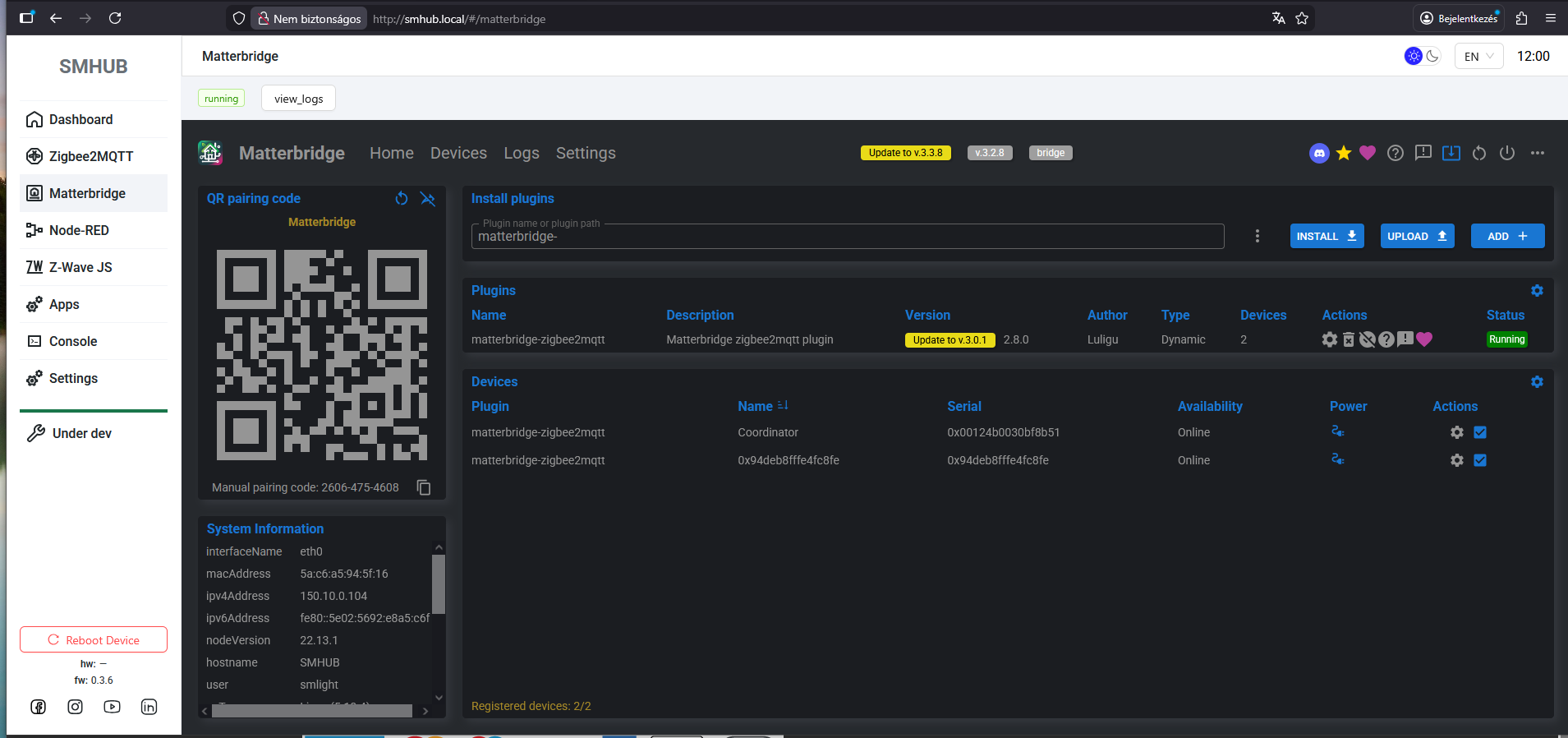Image resolution: width=1568 pixels, height=738 pixels.
Task: Click the pink sponsor heart in Matterbridge header
Action: click(x=1368, y=153)
